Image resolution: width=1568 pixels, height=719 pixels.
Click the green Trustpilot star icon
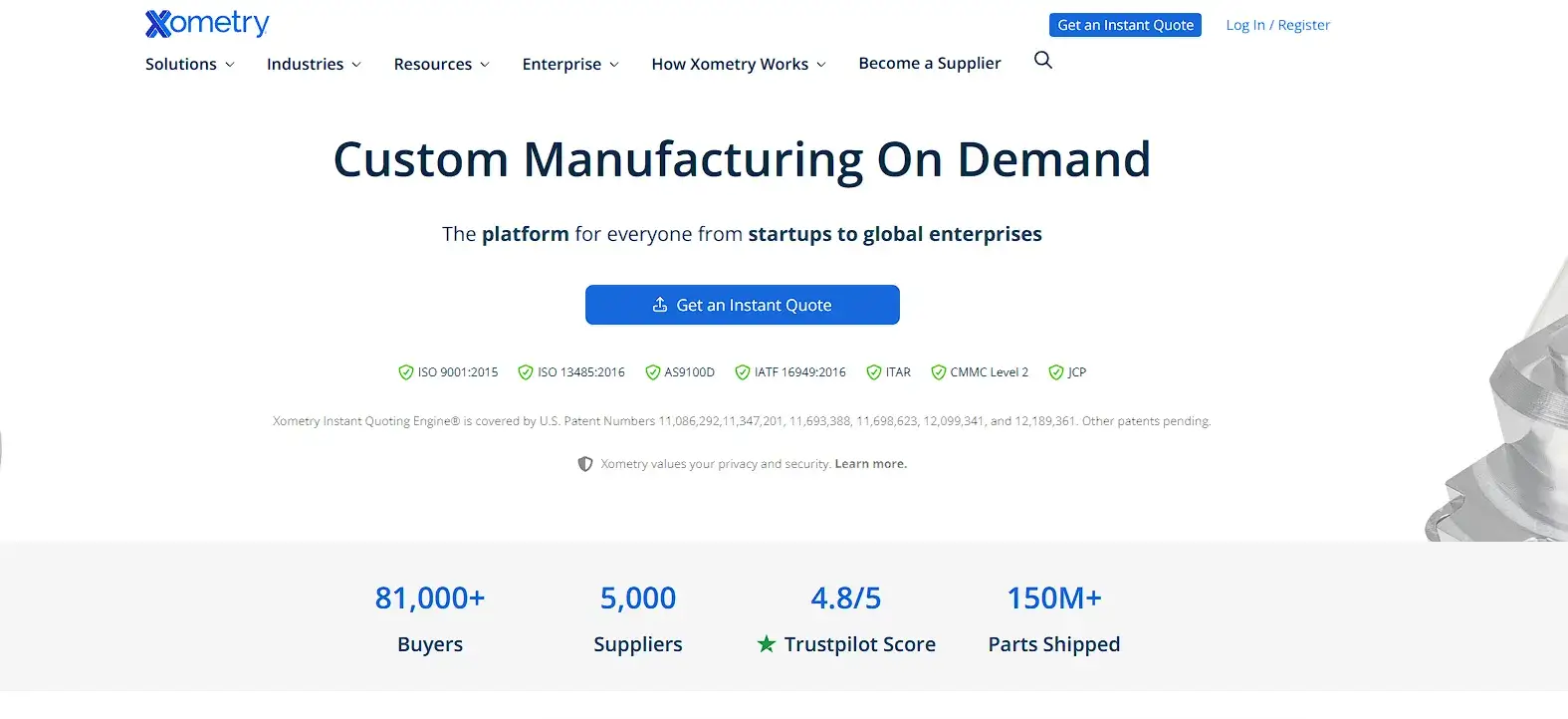(x=766, y=644)
